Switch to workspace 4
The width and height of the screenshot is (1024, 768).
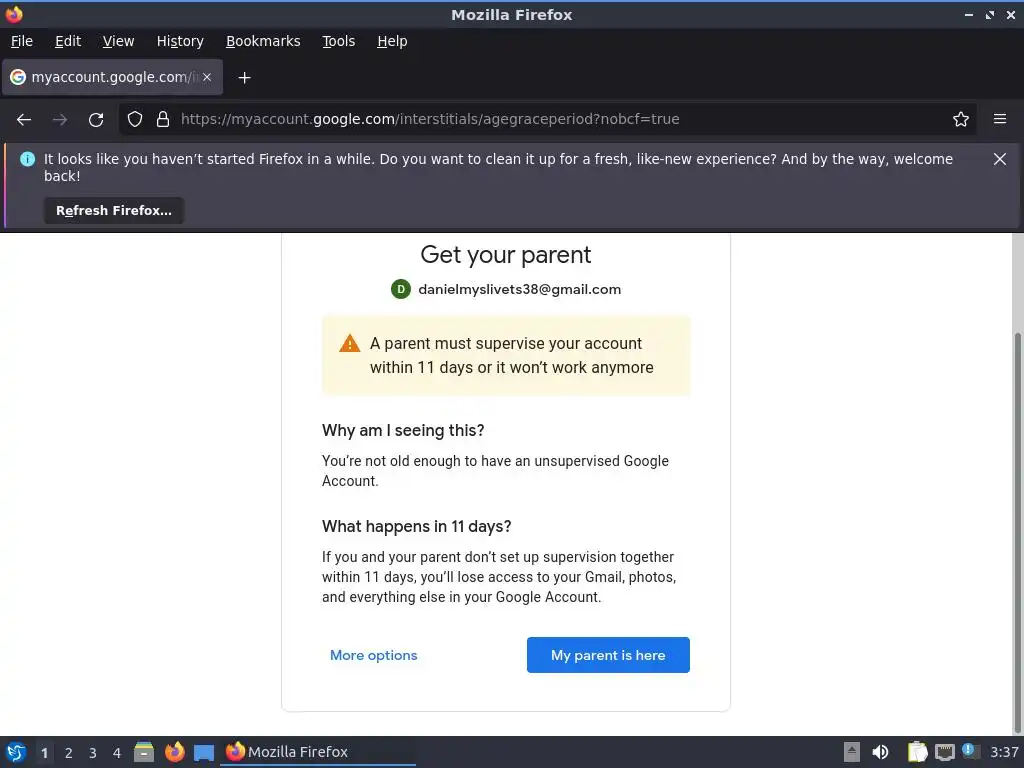[117, 753]
